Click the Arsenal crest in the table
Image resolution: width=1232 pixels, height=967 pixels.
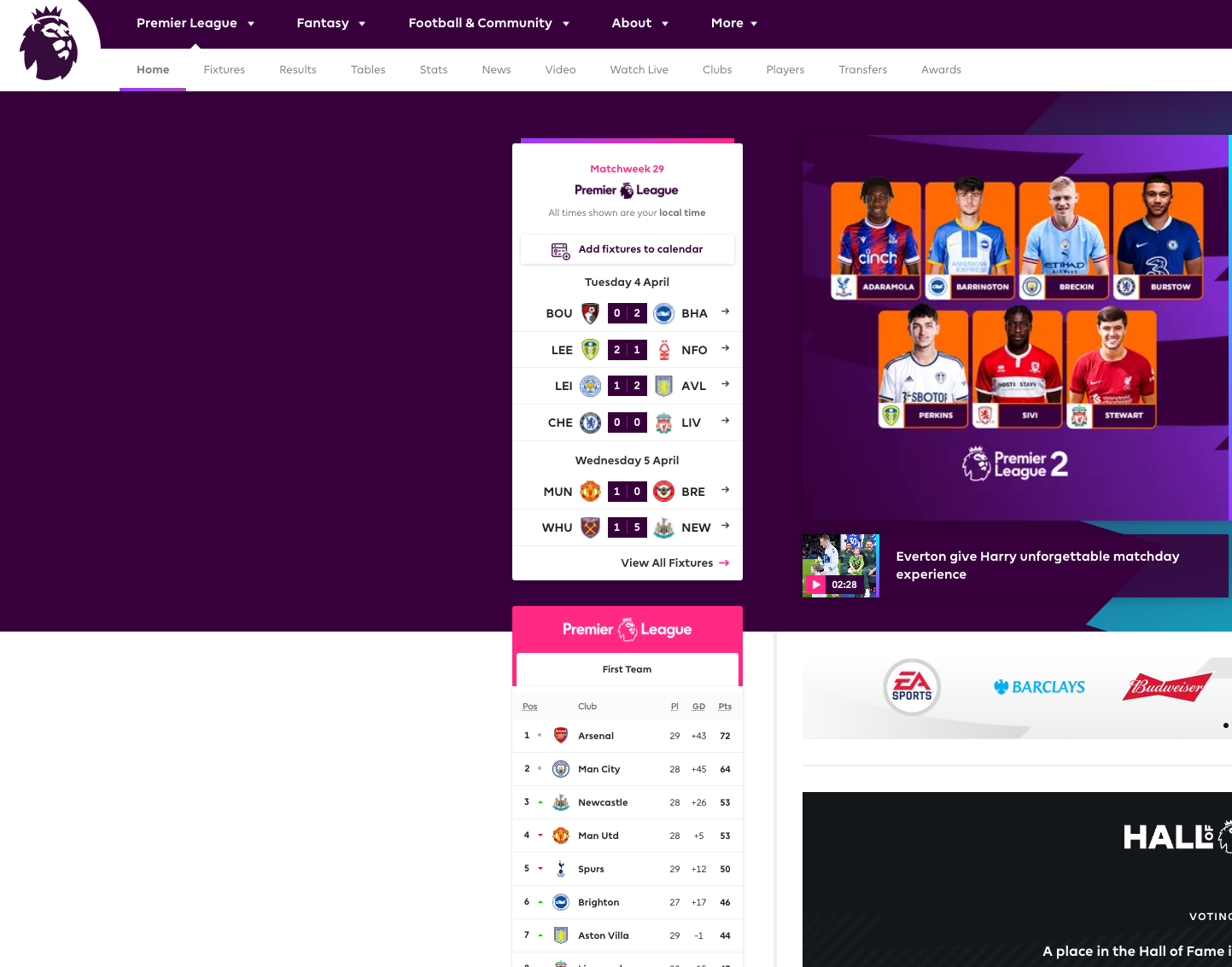coord(561,735)
